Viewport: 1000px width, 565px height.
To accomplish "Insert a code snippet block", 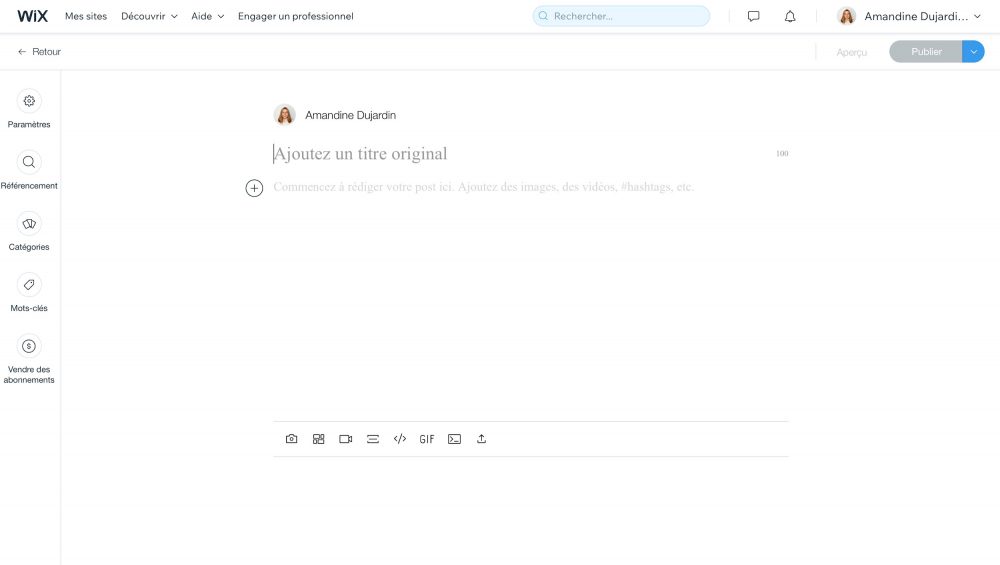I will pyautogui.click(x=454, y=439).
